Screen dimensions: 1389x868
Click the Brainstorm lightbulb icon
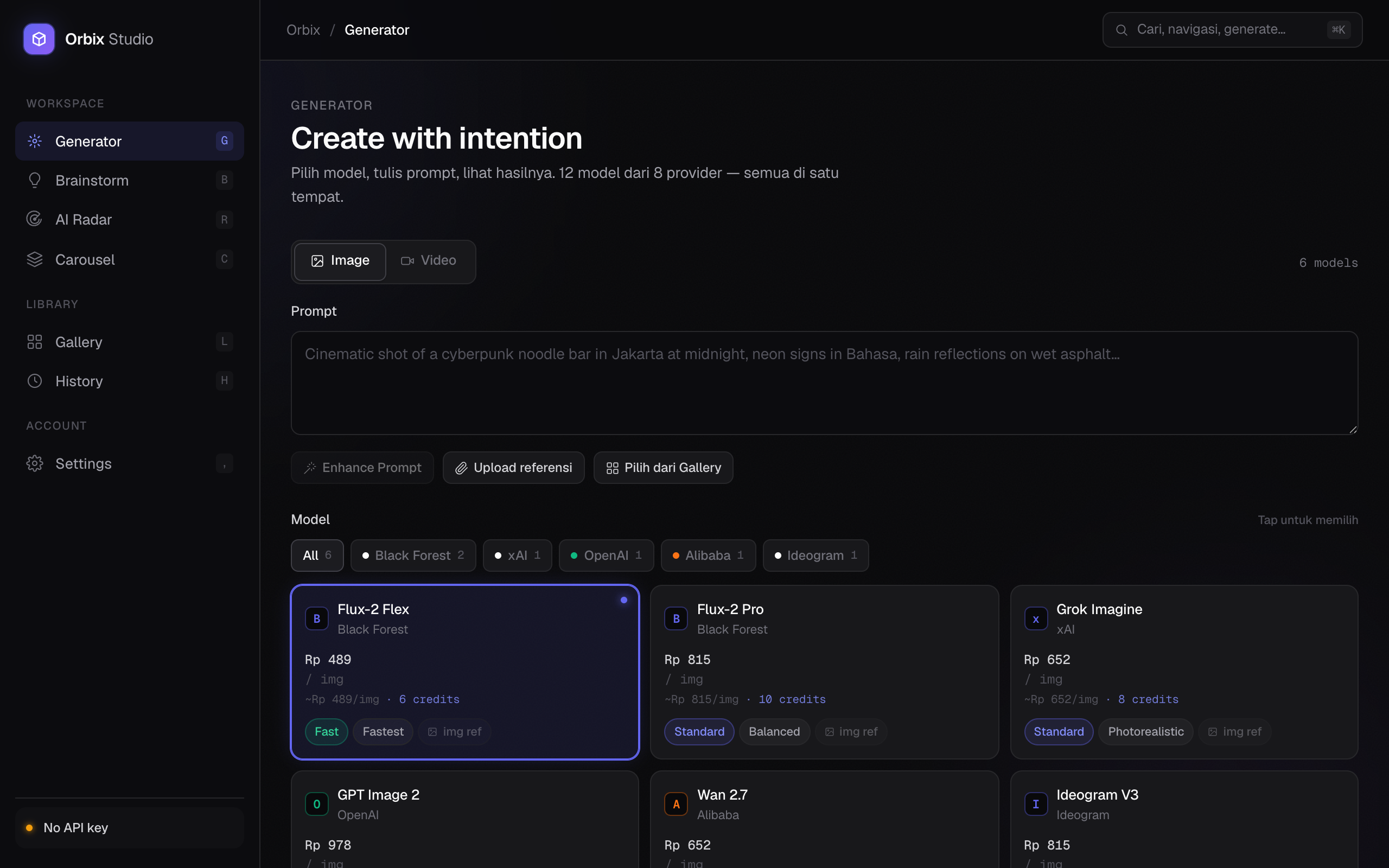tap(34, 180)
